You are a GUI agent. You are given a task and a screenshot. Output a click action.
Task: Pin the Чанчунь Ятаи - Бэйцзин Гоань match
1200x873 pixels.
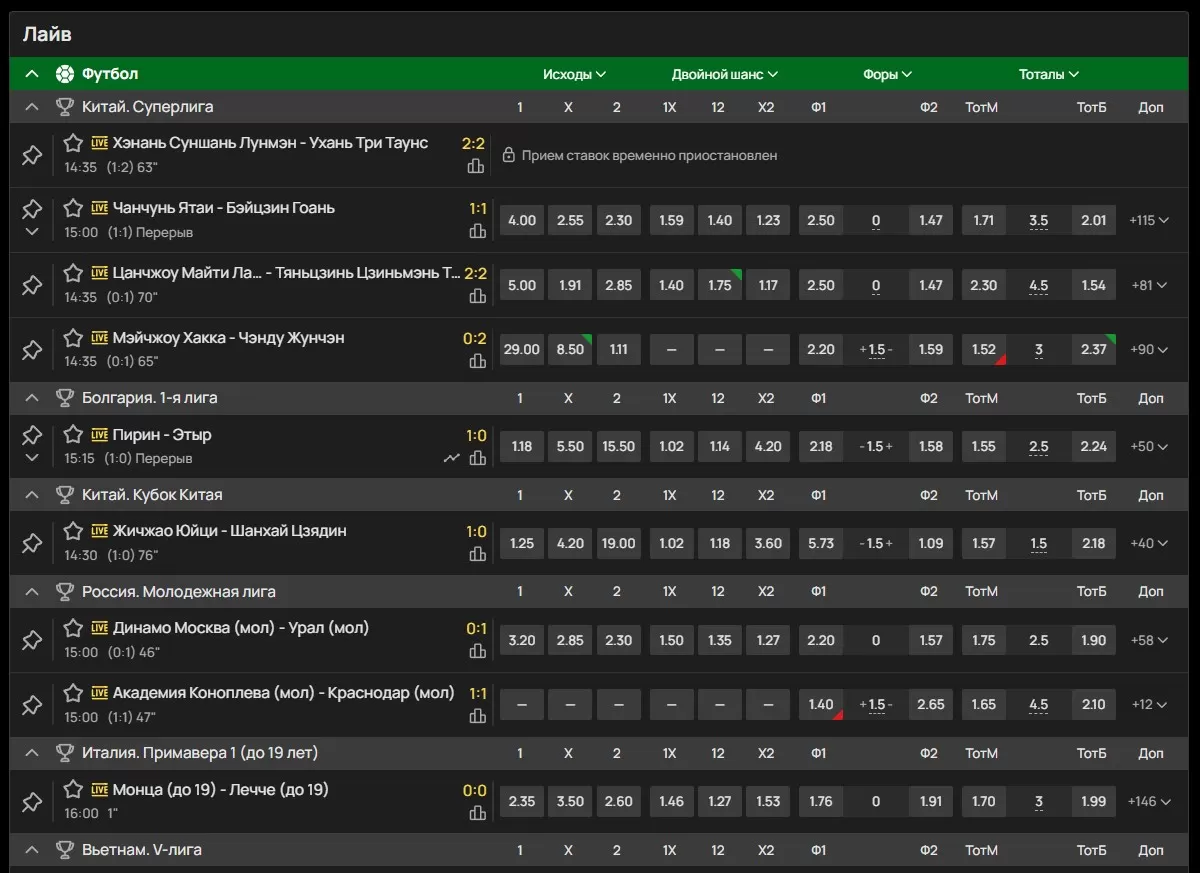coord(32,208)
